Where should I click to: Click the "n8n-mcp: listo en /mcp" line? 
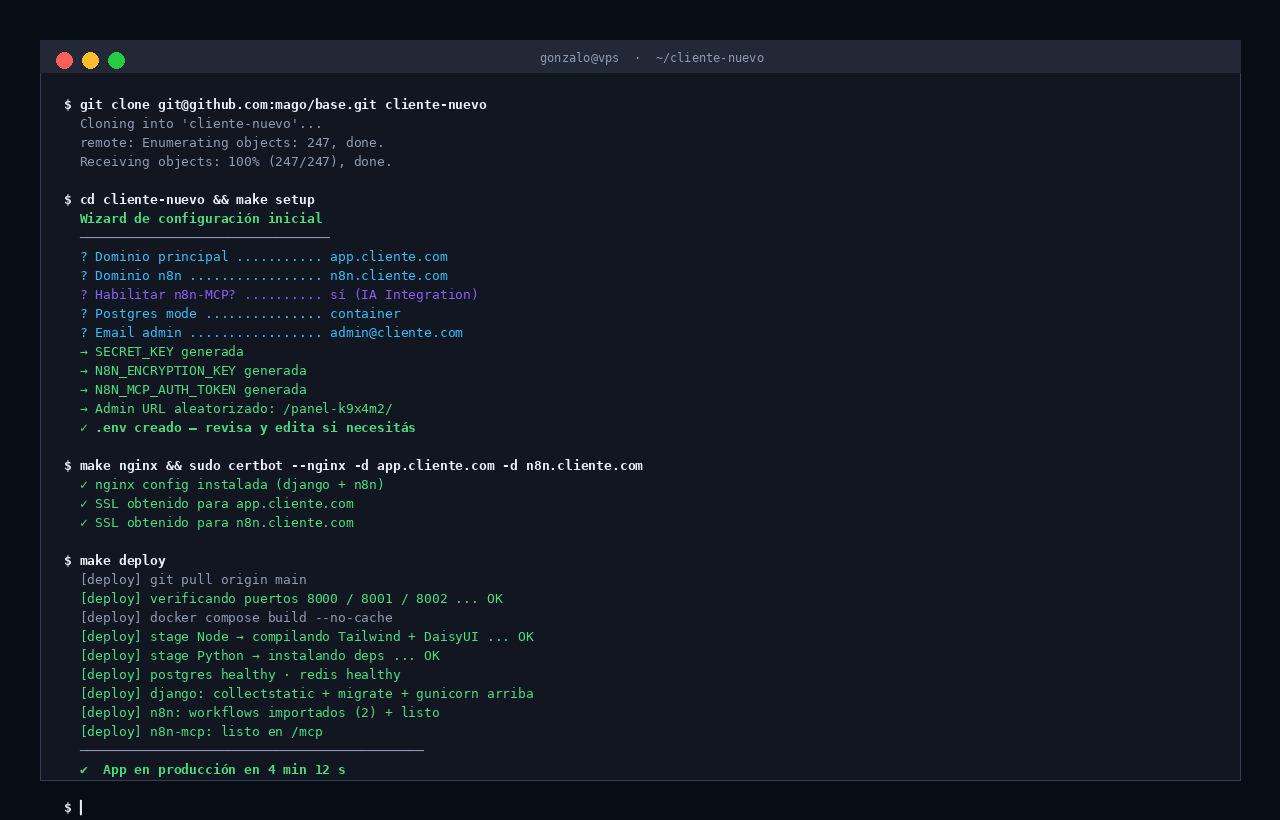coord(201,732)
